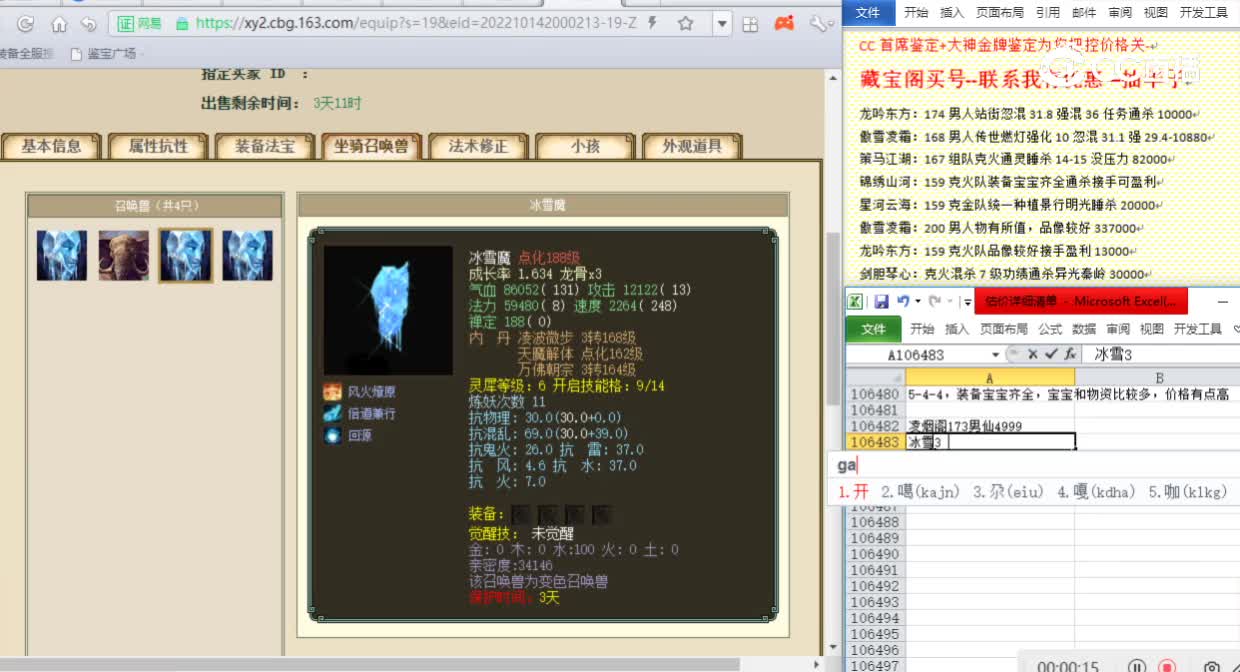Bookmark page with the star icon
The width and height of the screenshot is (1240, 672).
tap(685, 23)
